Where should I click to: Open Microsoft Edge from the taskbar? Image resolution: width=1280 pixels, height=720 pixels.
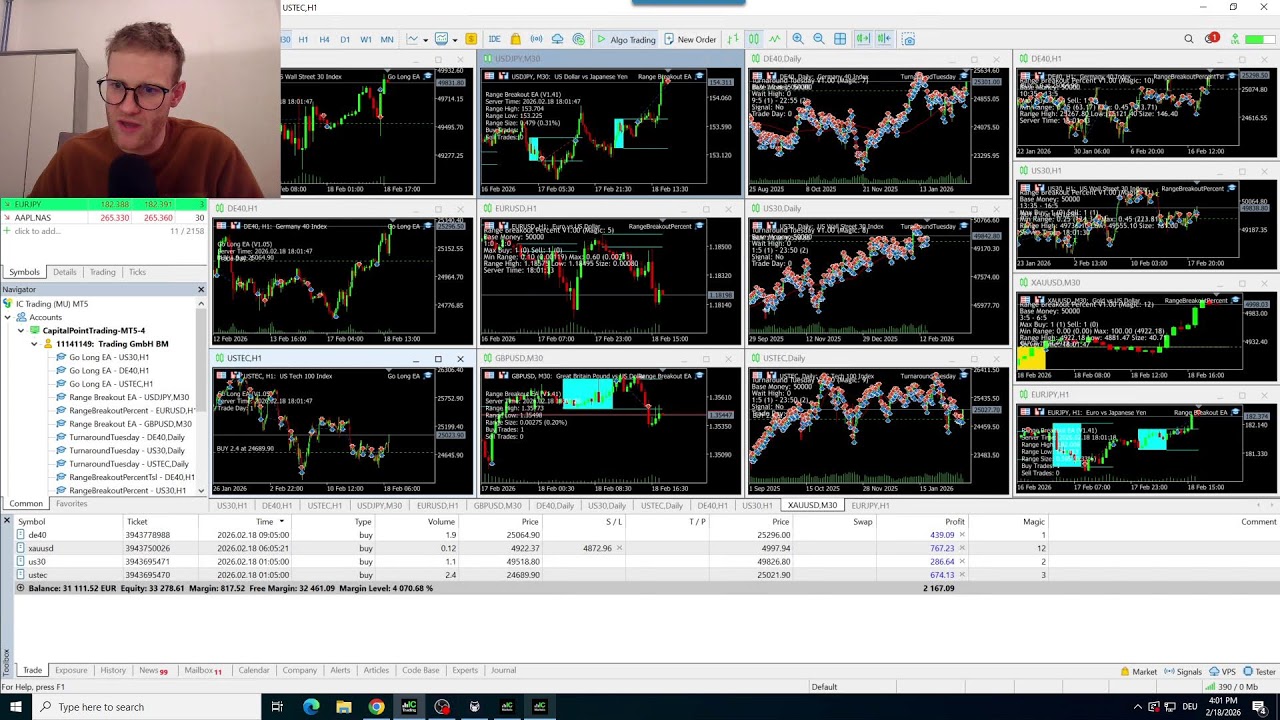tap(311, 707)
